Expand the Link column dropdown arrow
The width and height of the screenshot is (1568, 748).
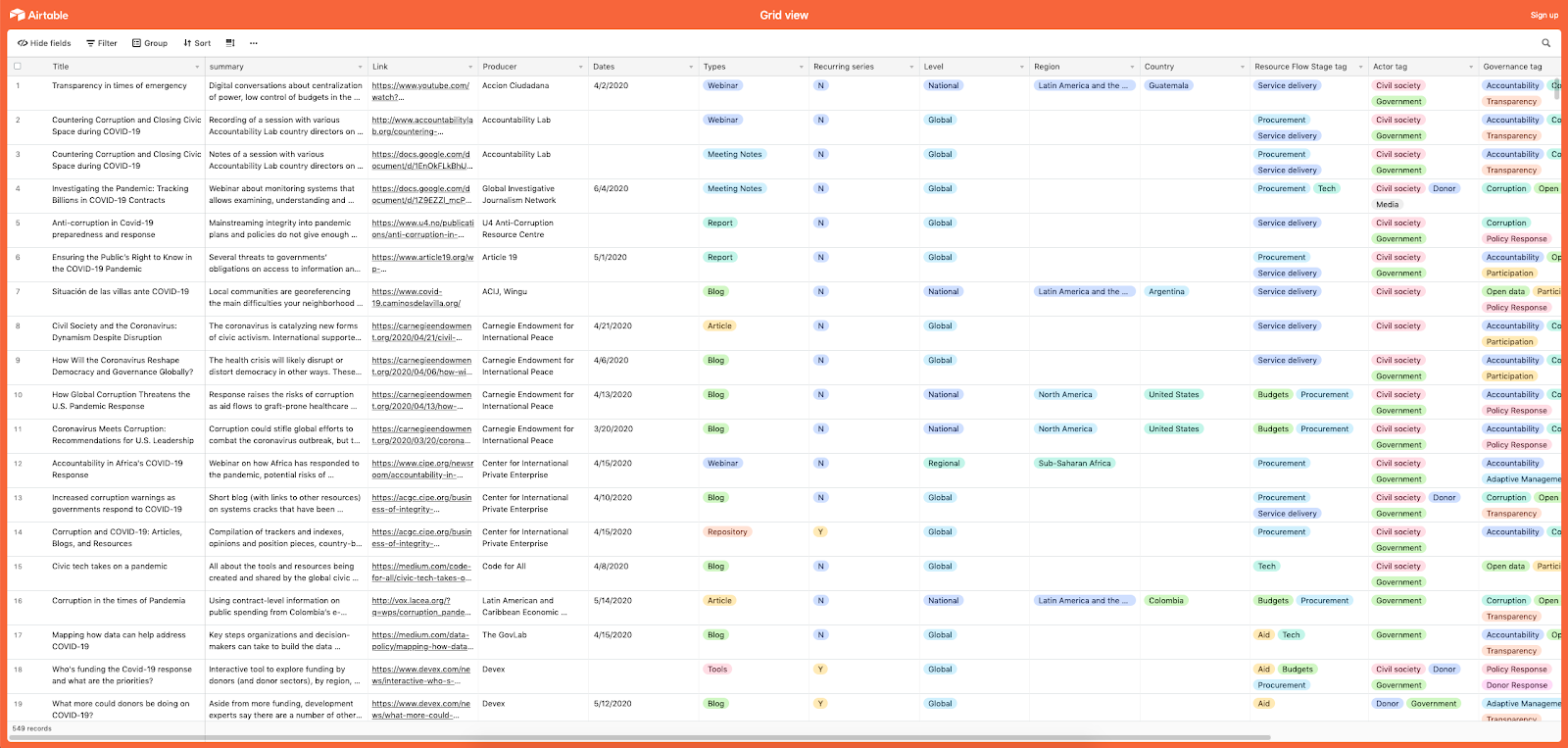pos(470,67)
